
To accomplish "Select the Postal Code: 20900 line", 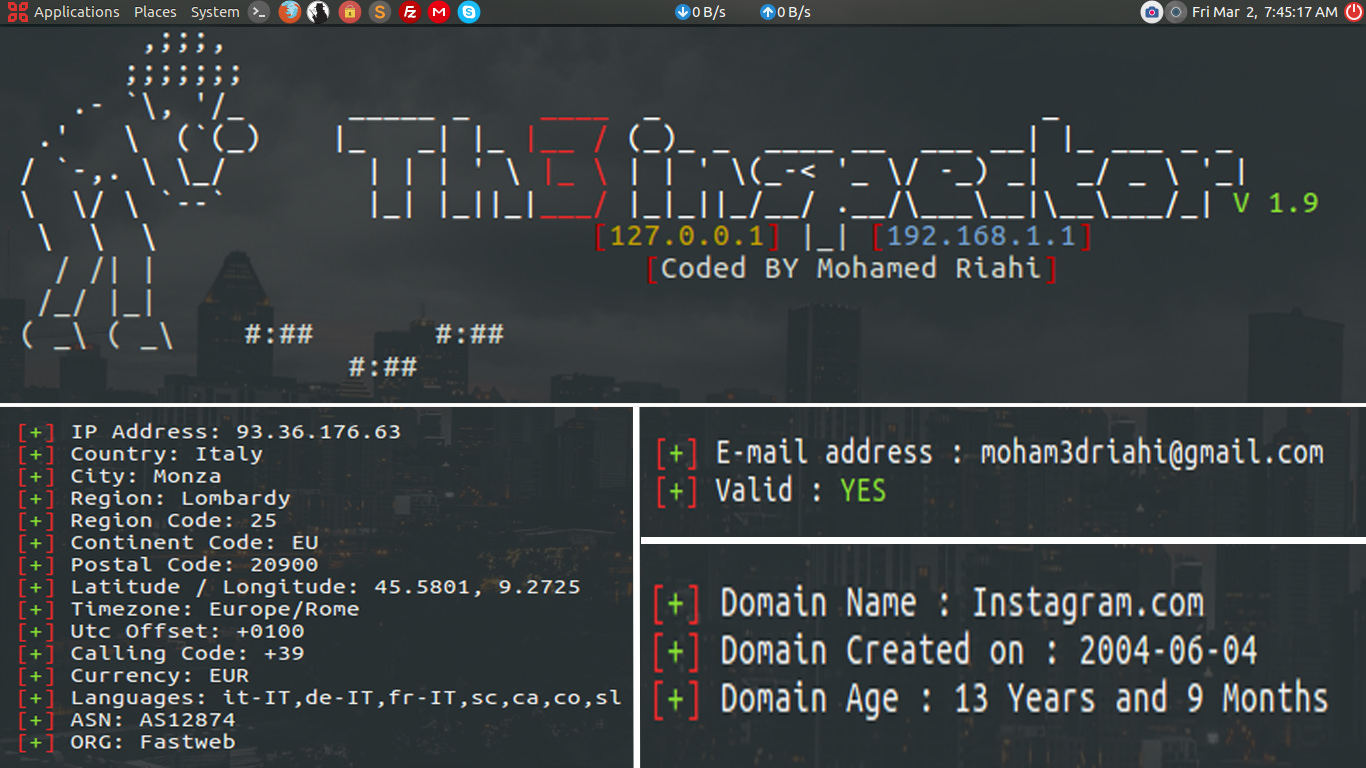I will coord(168,564).
